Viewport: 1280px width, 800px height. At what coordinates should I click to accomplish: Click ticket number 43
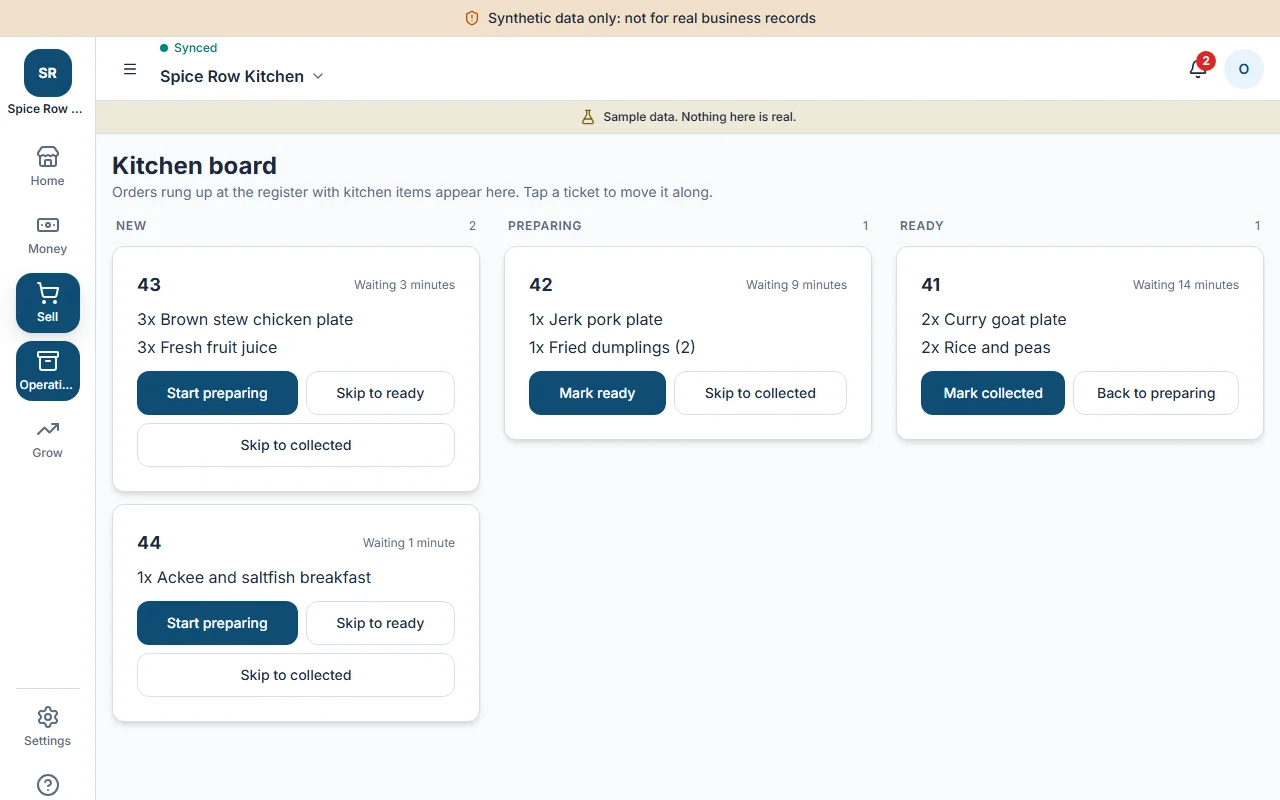coord(149,285)
